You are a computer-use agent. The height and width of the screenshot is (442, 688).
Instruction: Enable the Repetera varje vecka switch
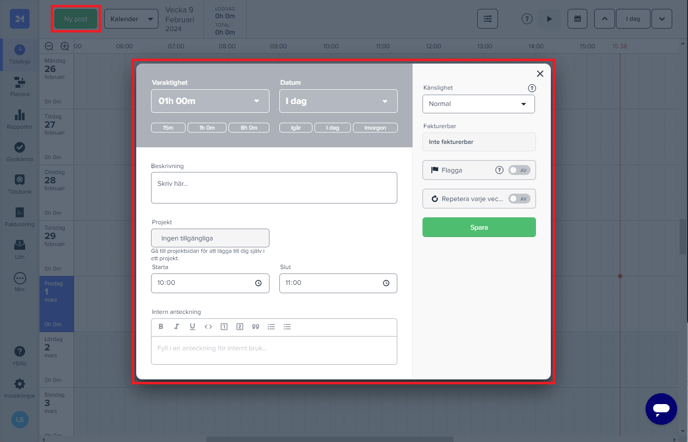pos(519,199)
